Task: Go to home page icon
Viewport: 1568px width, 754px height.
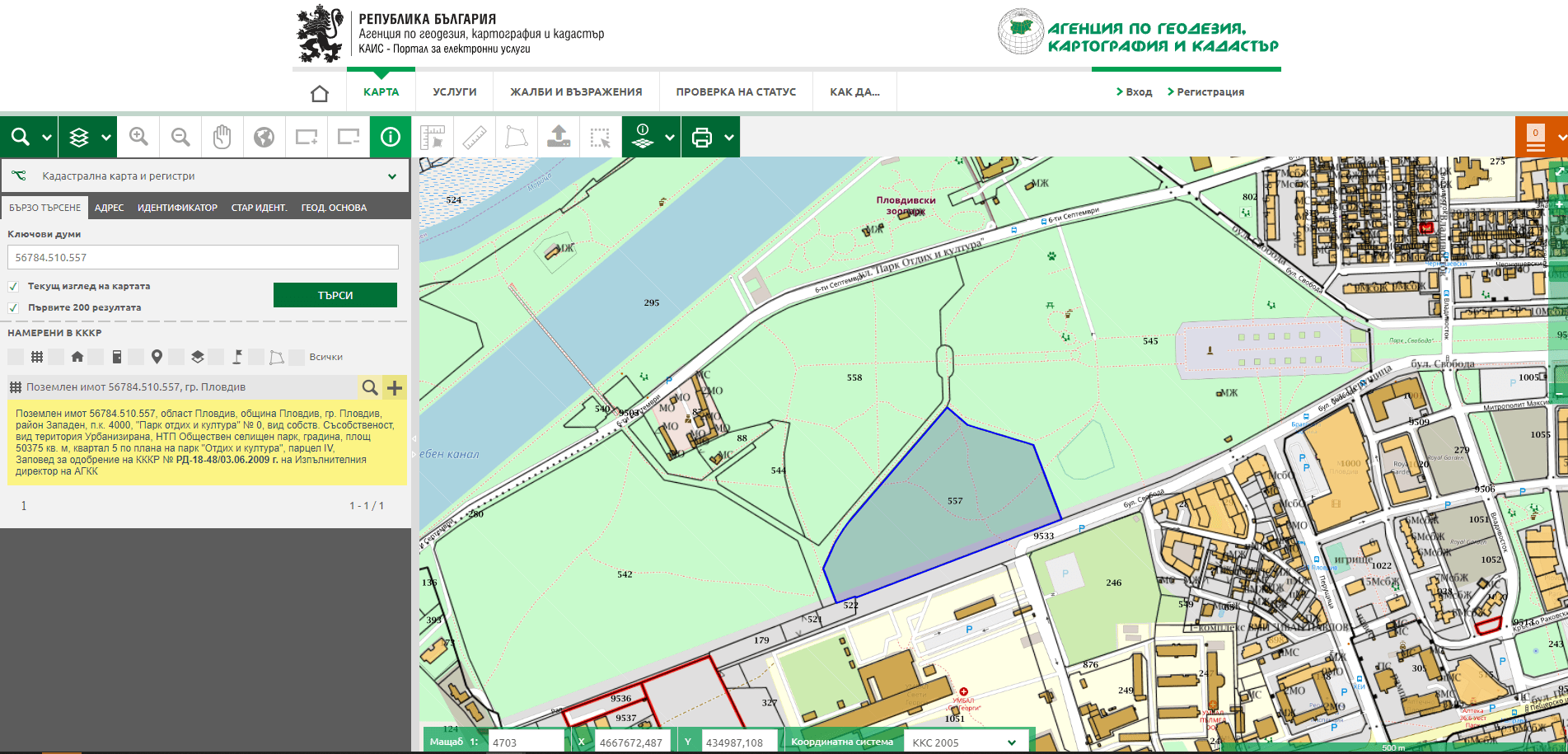Action: (x=320, y=93)
